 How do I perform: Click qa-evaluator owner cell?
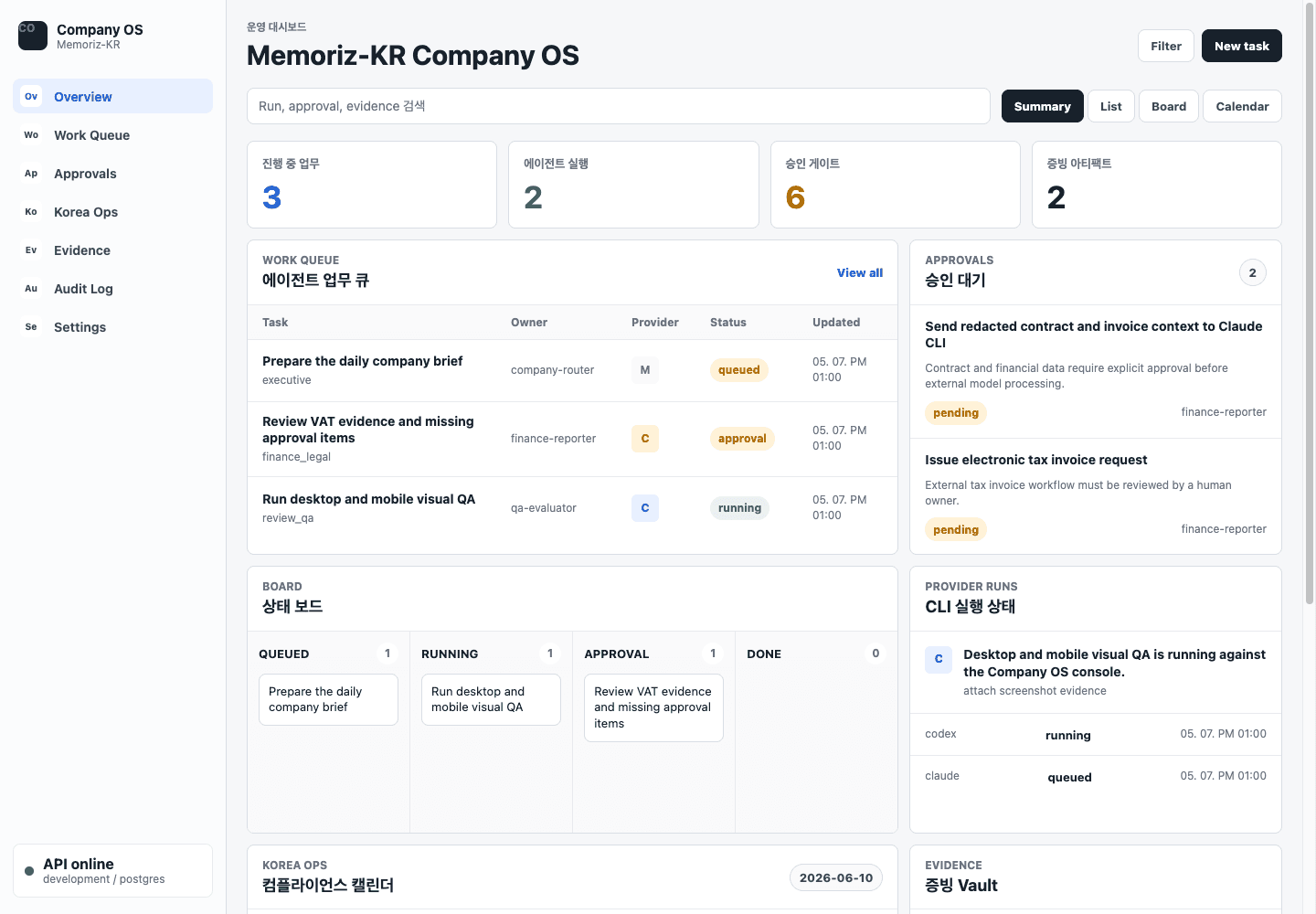tap(544, 508)
